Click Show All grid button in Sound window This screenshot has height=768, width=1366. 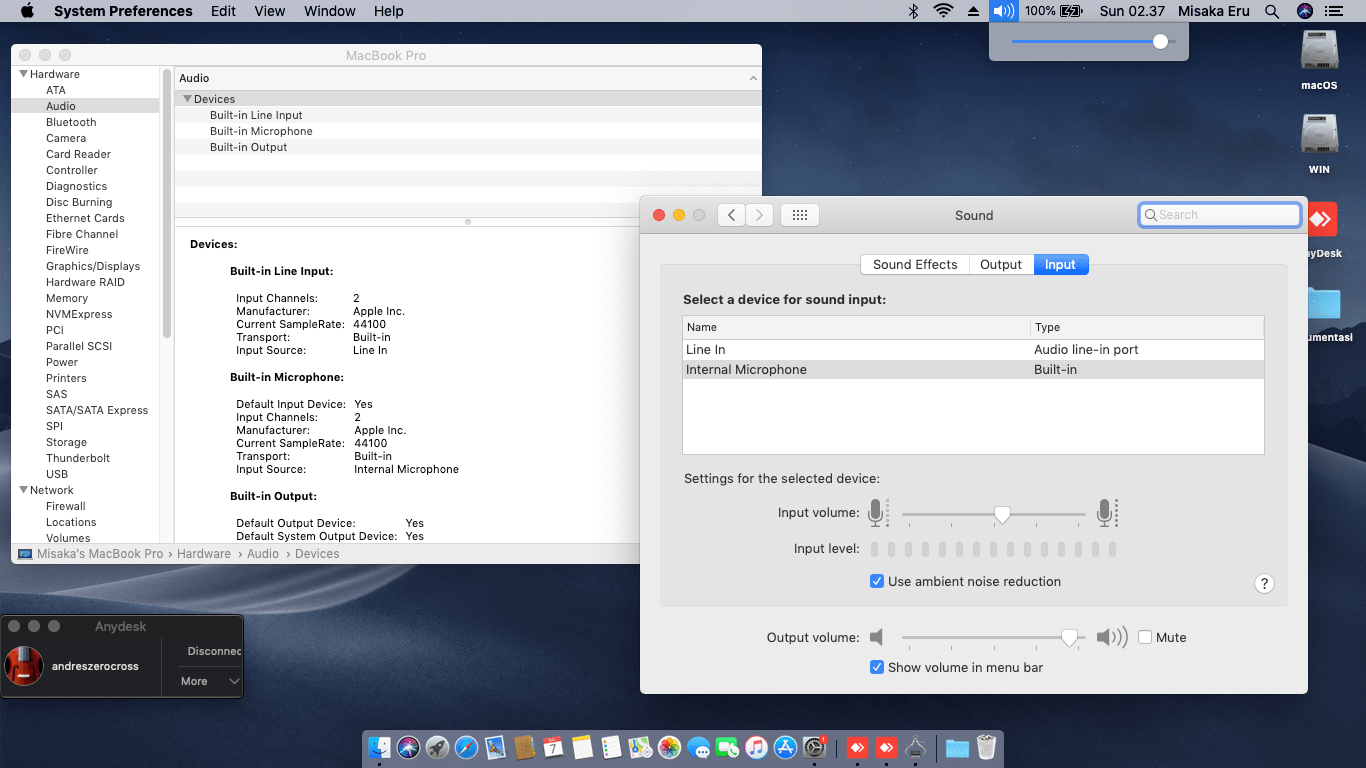coord(800,215)
